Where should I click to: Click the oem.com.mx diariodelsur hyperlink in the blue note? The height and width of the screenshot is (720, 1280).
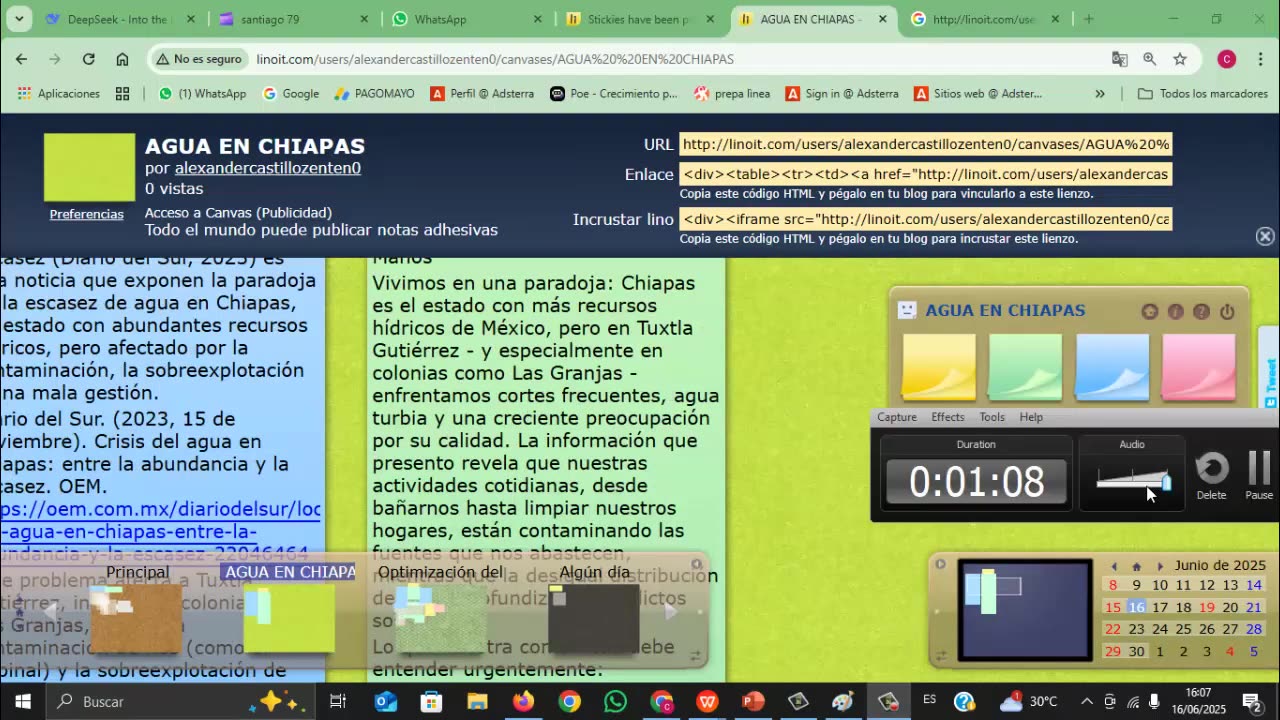coord(160,531)
